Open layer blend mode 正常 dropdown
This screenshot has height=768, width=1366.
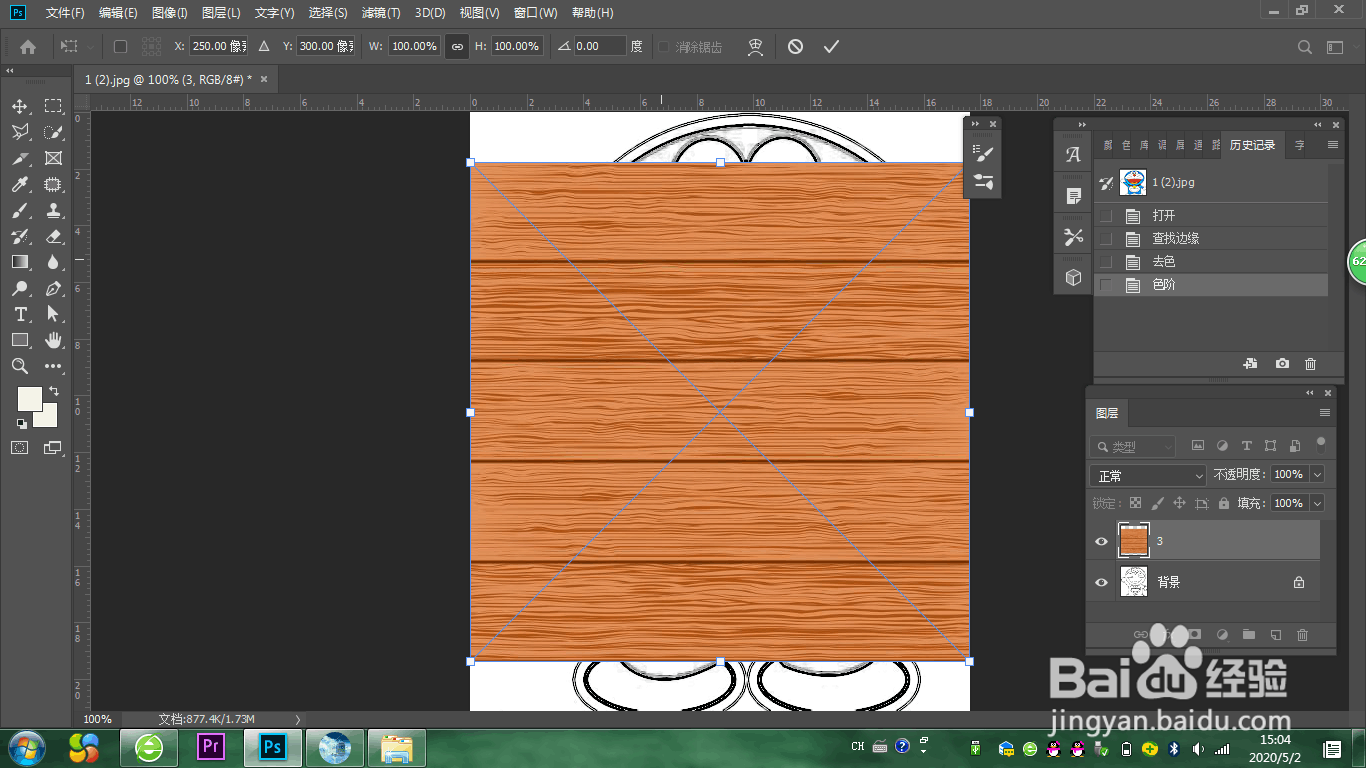coord(1147,475)
